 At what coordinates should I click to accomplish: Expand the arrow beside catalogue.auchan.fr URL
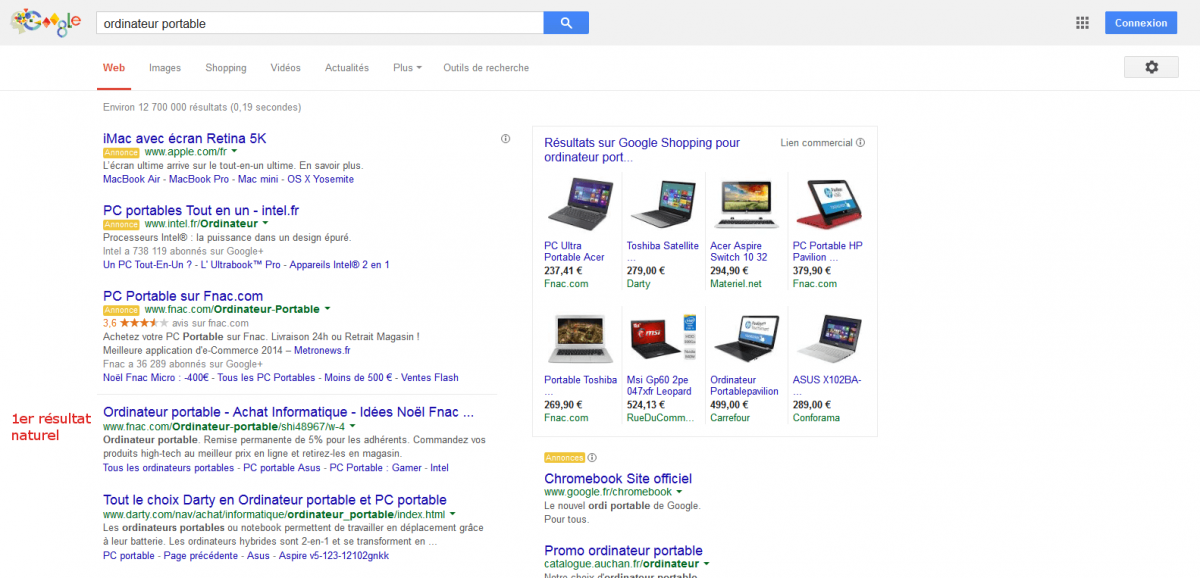pos(706,564)
